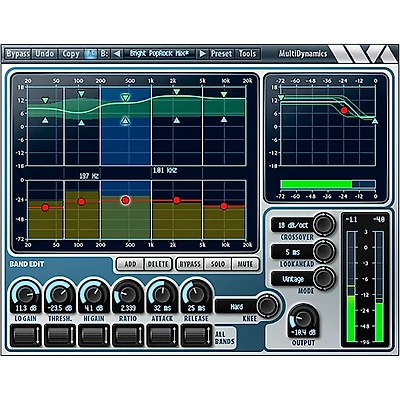Image resolution: width=400 pixels, height=400 pixels.
Task: Toggle the Bypass button in top bar
Action: click(18, 54)
